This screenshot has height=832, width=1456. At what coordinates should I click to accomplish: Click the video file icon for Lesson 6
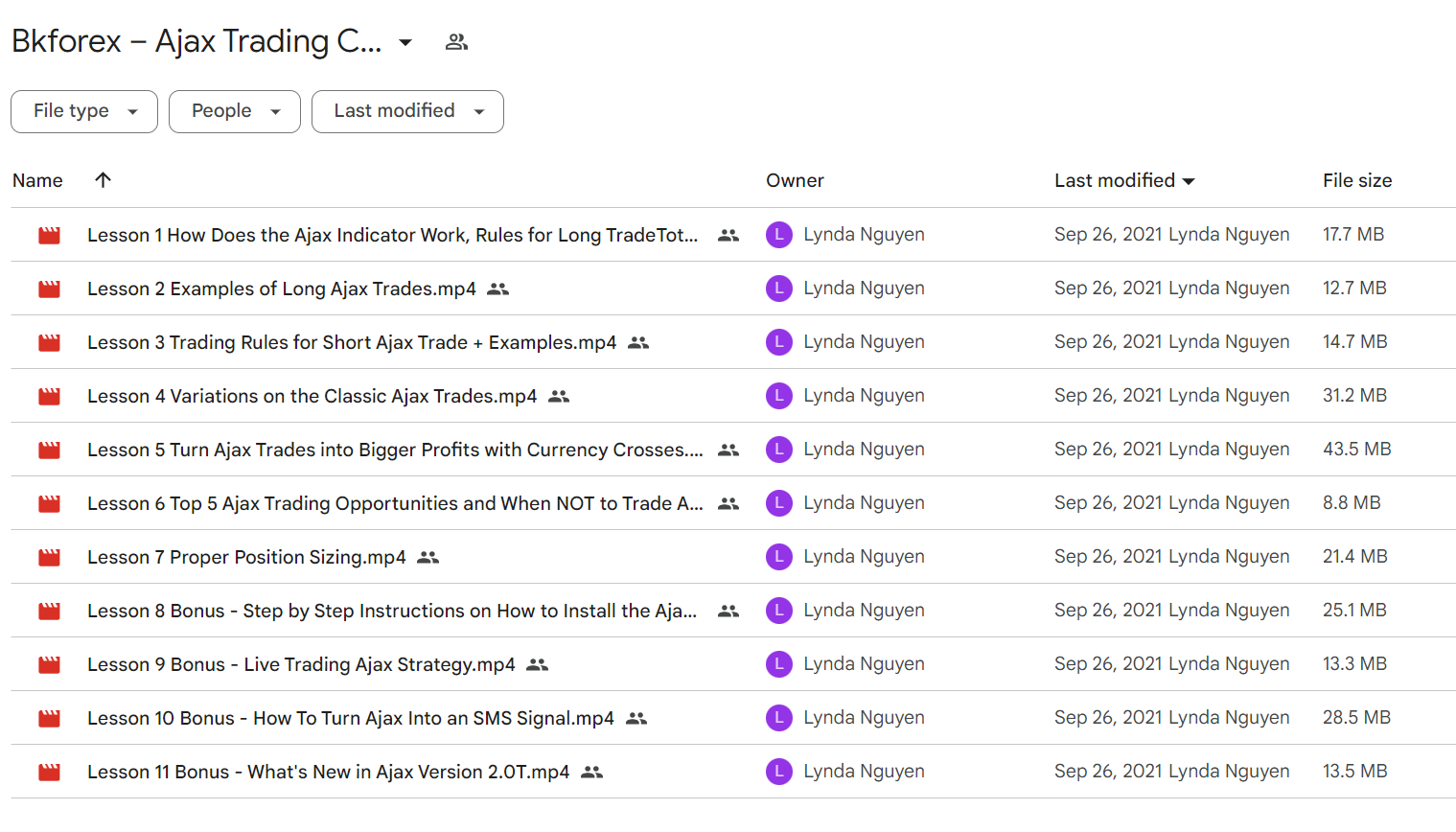[49, 503]
